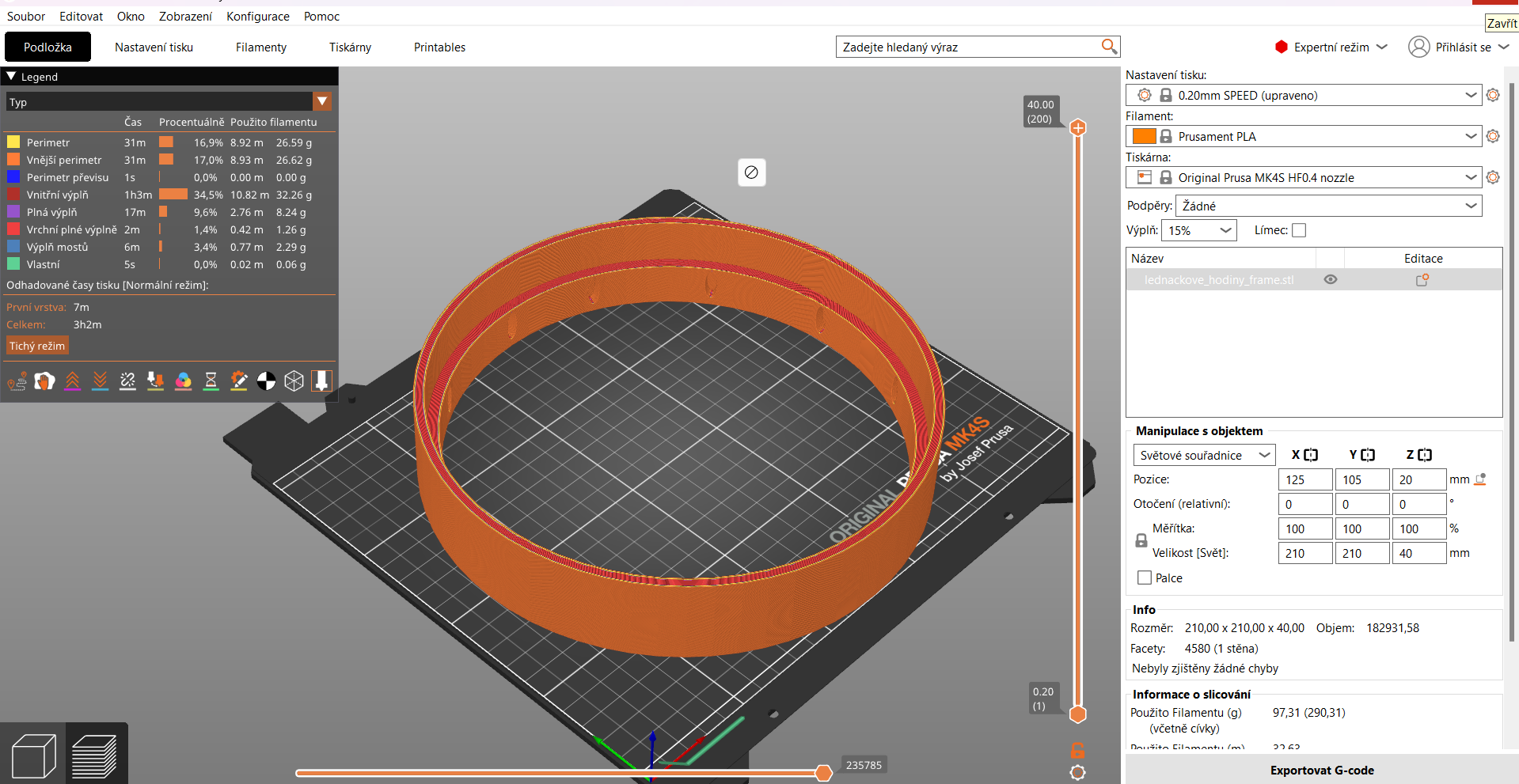Switch to the Nastavení tisku tab
Screen dimensions: 1519x784
click(x=154, y=47)
